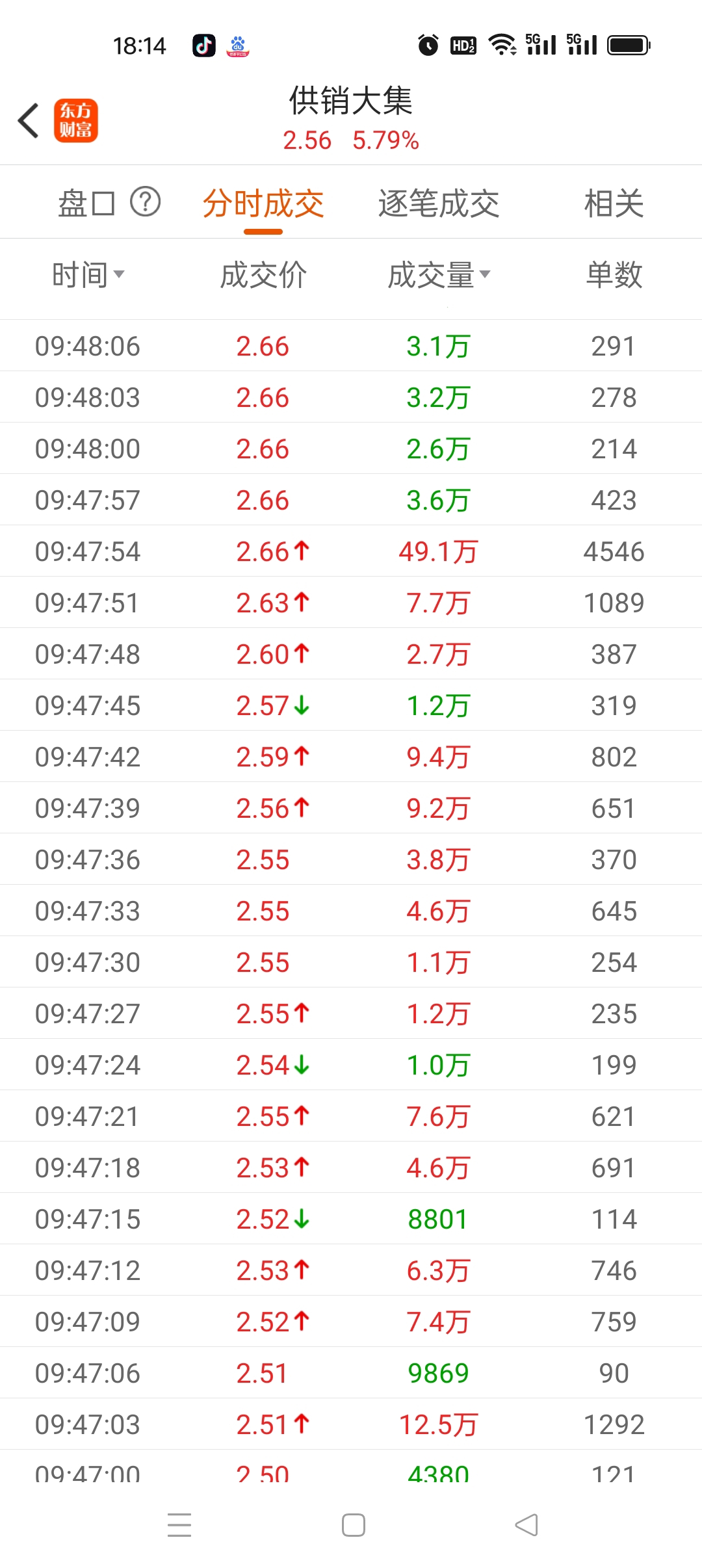
Task: Tap the Android home square icon
Action: pyautogui.click(x=353, y=1525)
